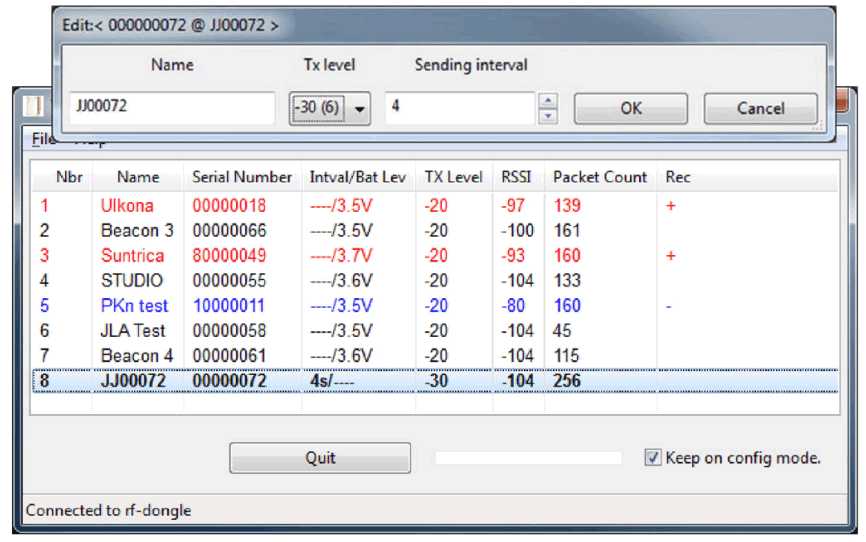Select the Suntrica row
Image resolution: width=866 pixels, height=542 pixels.
pyautogui.click(x=435, y=255)
